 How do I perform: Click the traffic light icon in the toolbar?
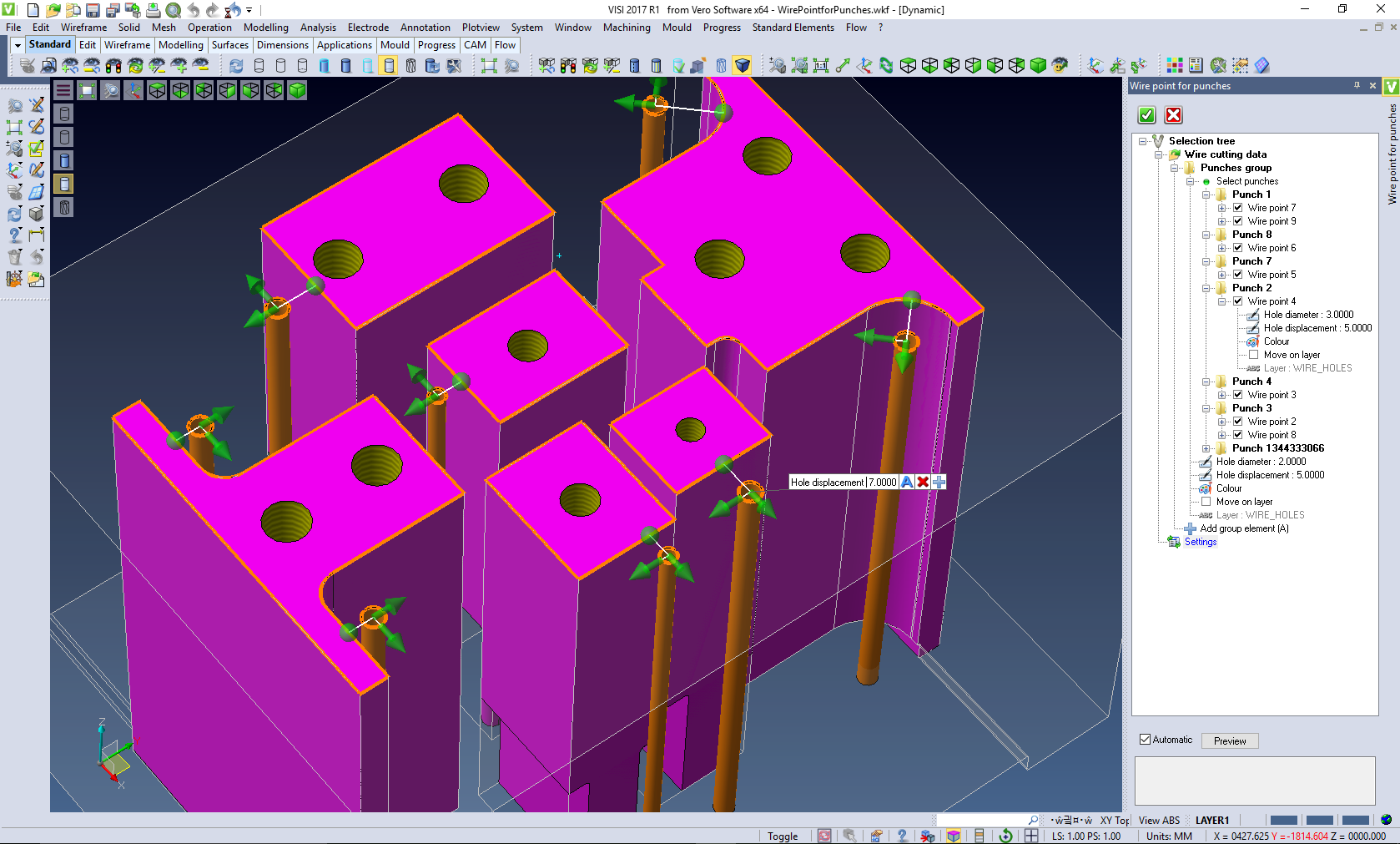113,65
